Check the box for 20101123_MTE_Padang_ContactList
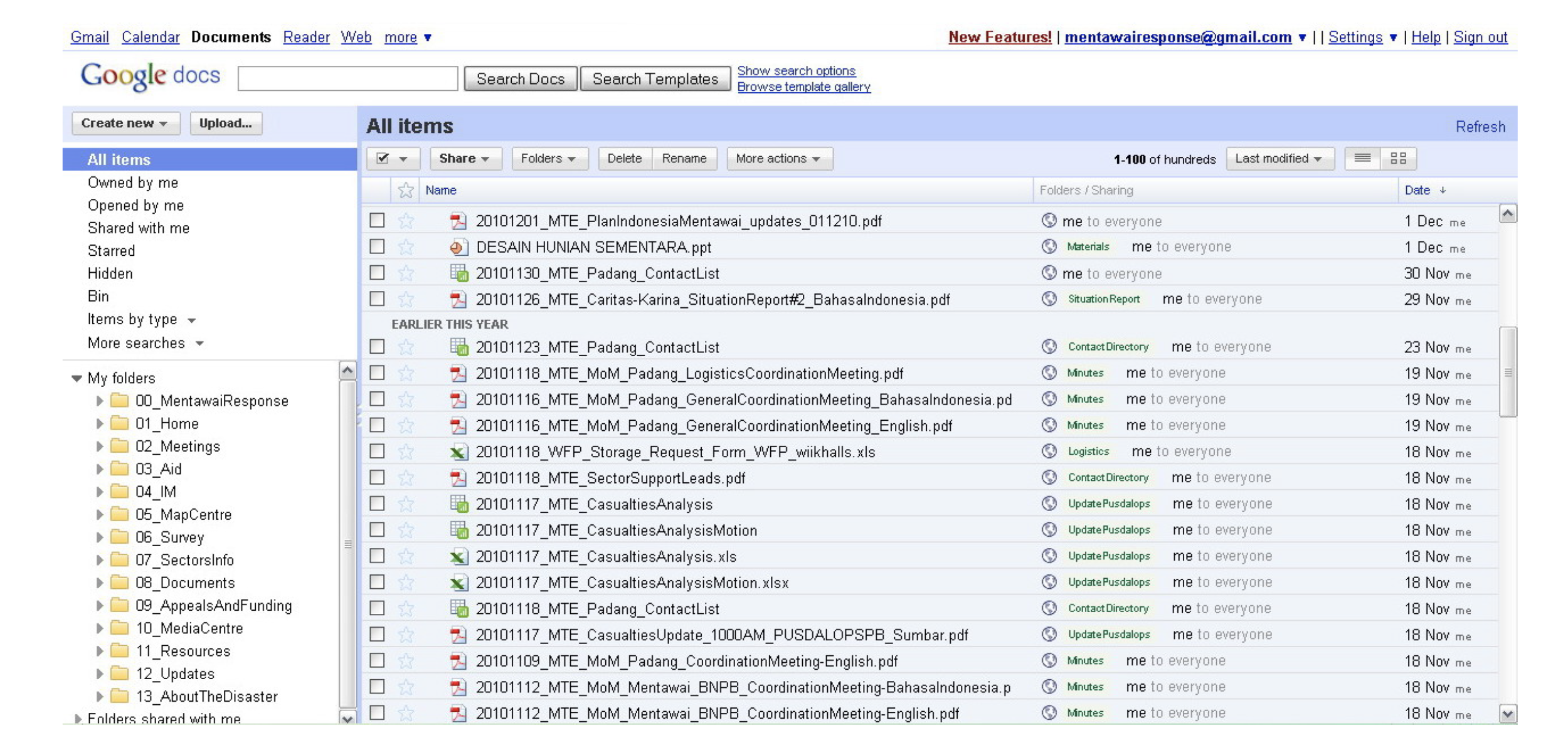Viewport: 1568px width, 750px height. (x=377, y=346)
